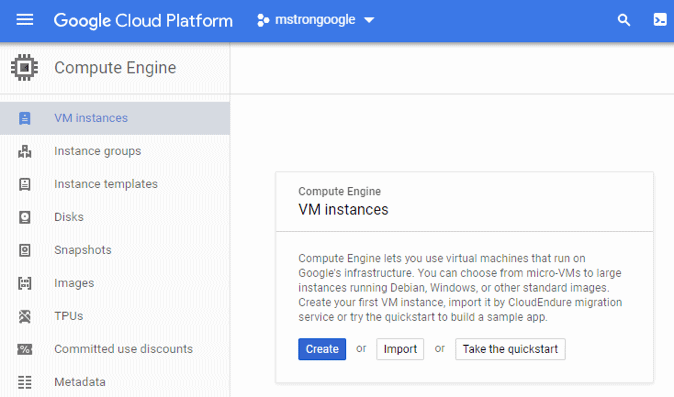Click the Instance templates icon

pos(25,184)
